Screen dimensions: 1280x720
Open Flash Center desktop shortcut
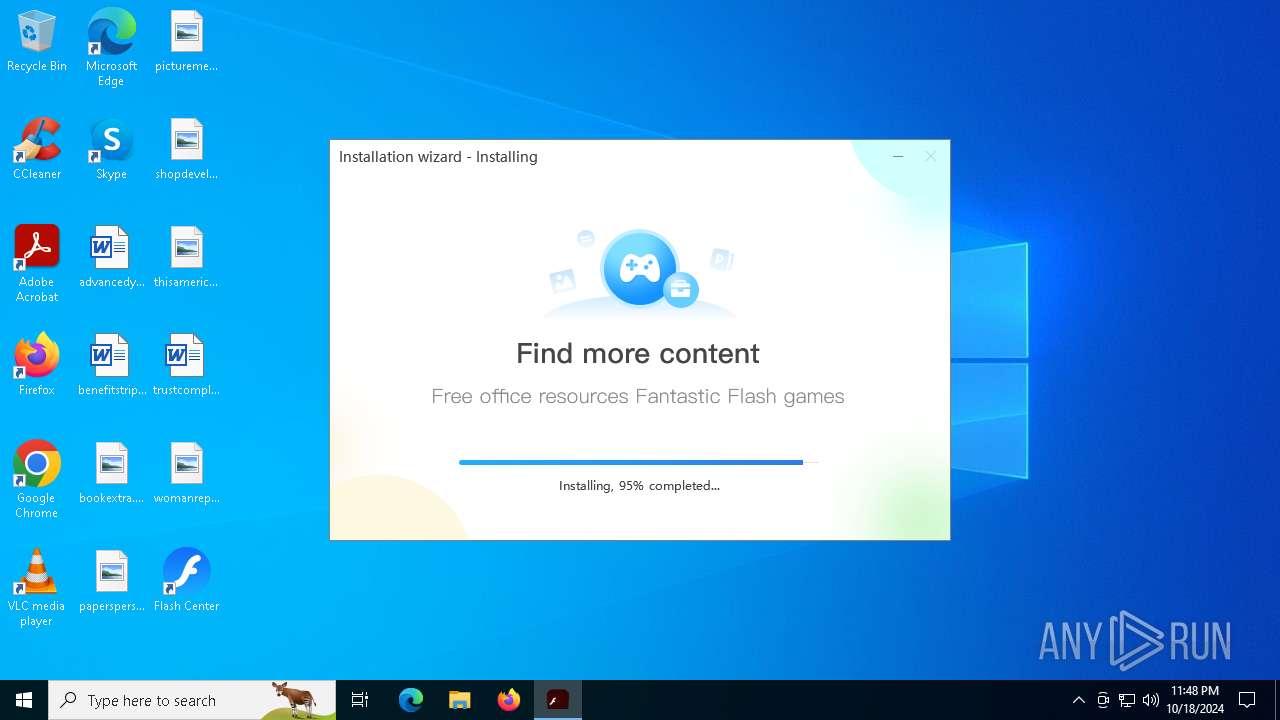(x=186, y=582)
